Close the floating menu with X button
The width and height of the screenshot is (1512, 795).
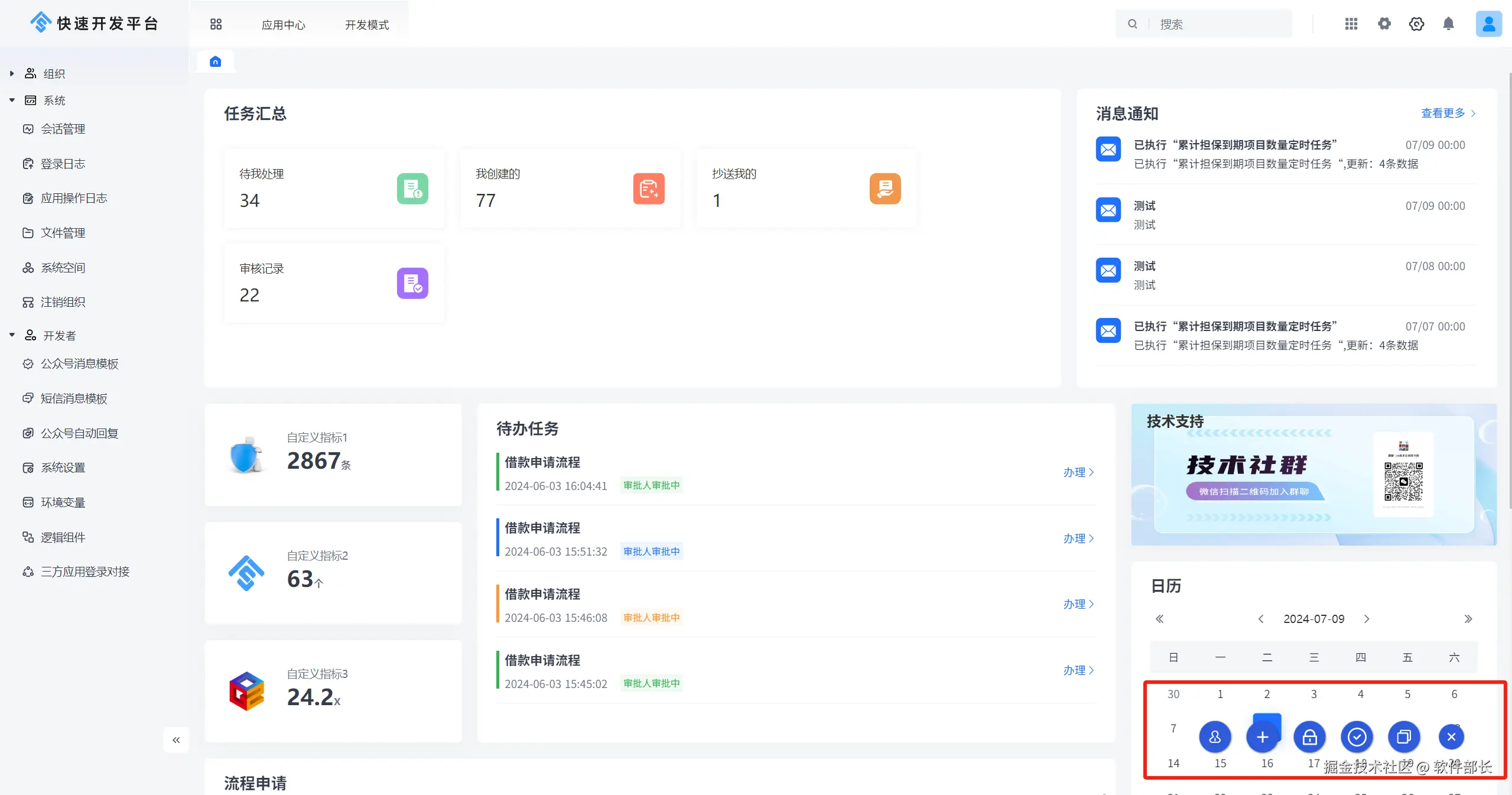tap(1451, 737)
